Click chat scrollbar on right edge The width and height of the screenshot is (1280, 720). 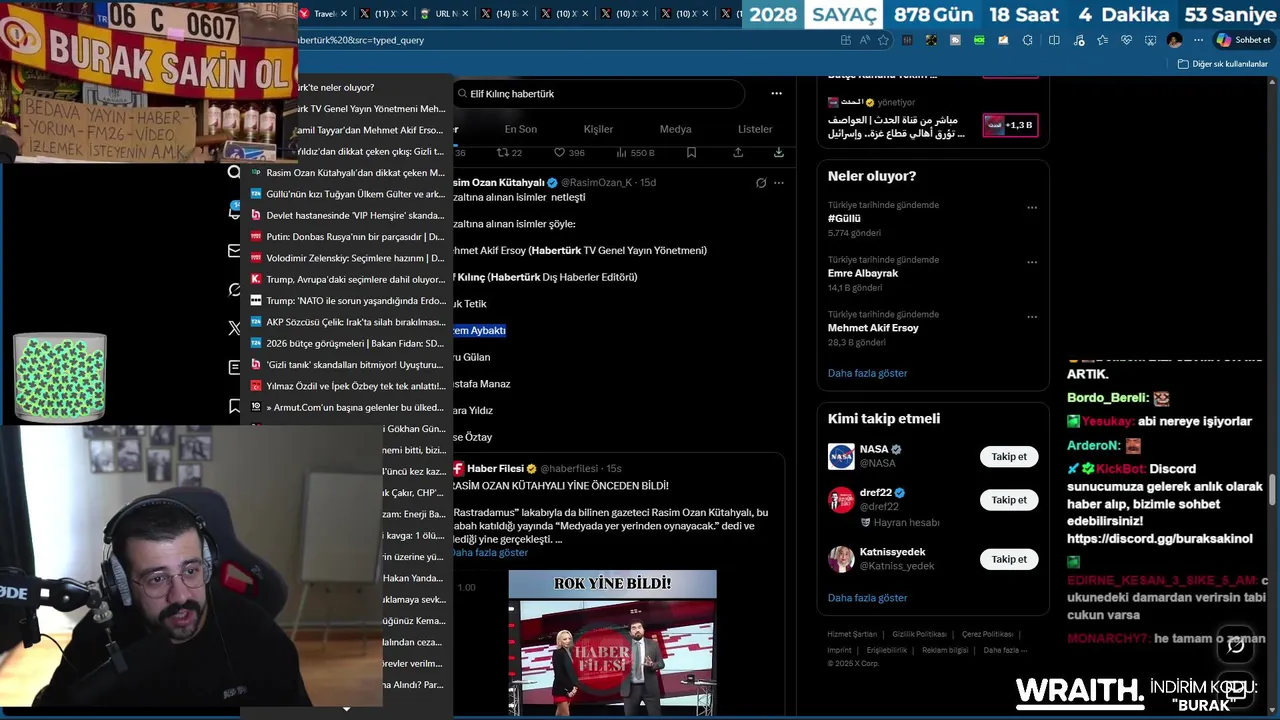[x=1273, y=490]
